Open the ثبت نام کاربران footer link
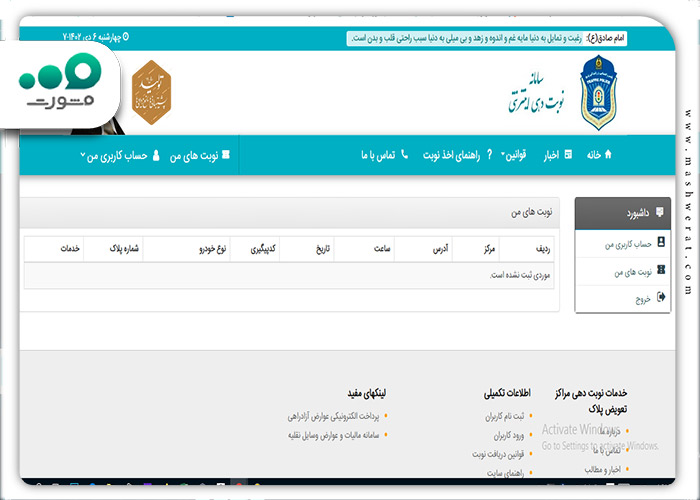 505,417
